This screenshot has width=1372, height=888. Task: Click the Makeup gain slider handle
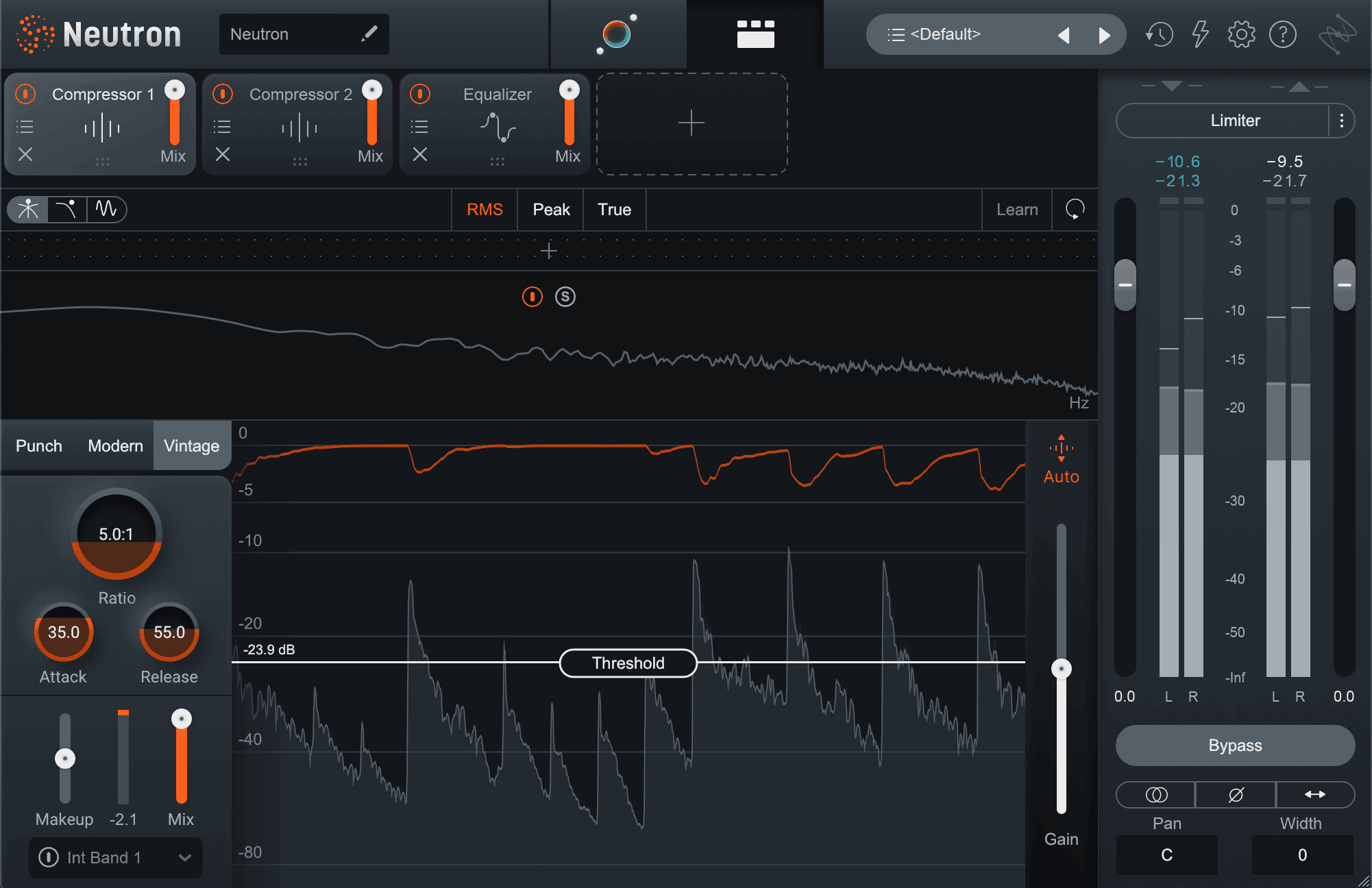(x=65, y=758)
